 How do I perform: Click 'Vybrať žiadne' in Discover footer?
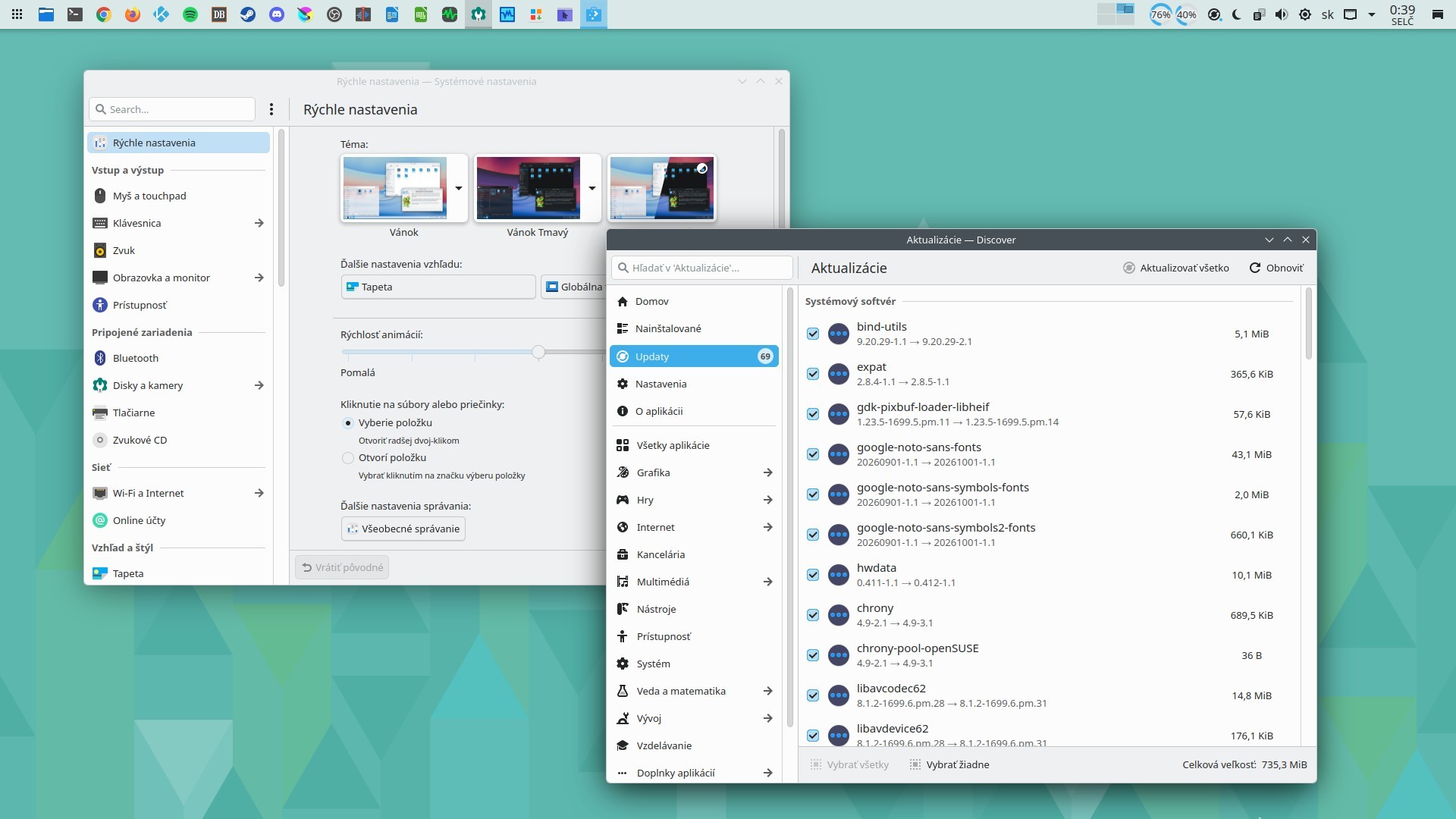pyautogui.click(x=949, y=764)
